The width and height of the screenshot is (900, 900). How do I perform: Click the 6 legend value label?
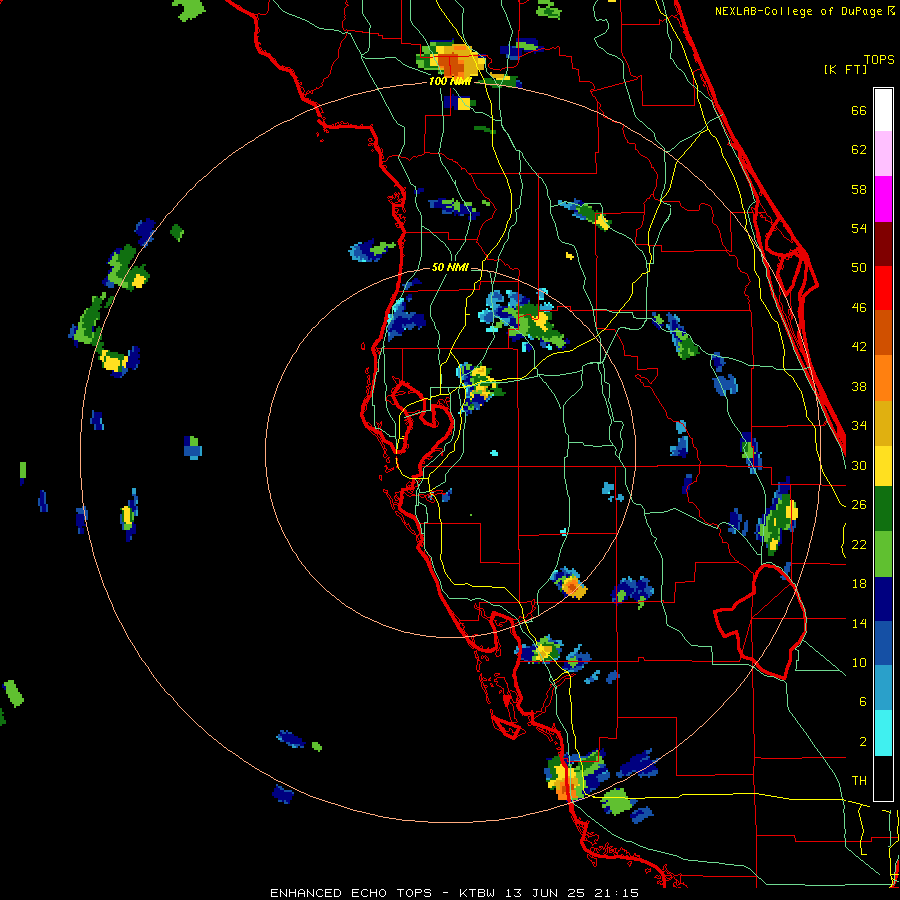[x=862, y=702]
